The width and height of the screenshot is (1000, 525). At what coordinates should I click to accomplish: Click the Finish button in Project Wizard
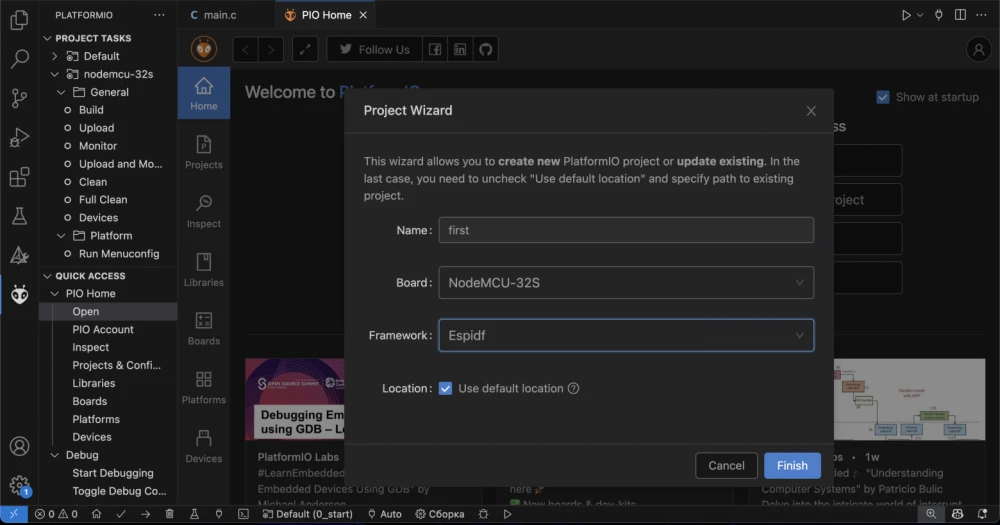click(x=792, y=465)
